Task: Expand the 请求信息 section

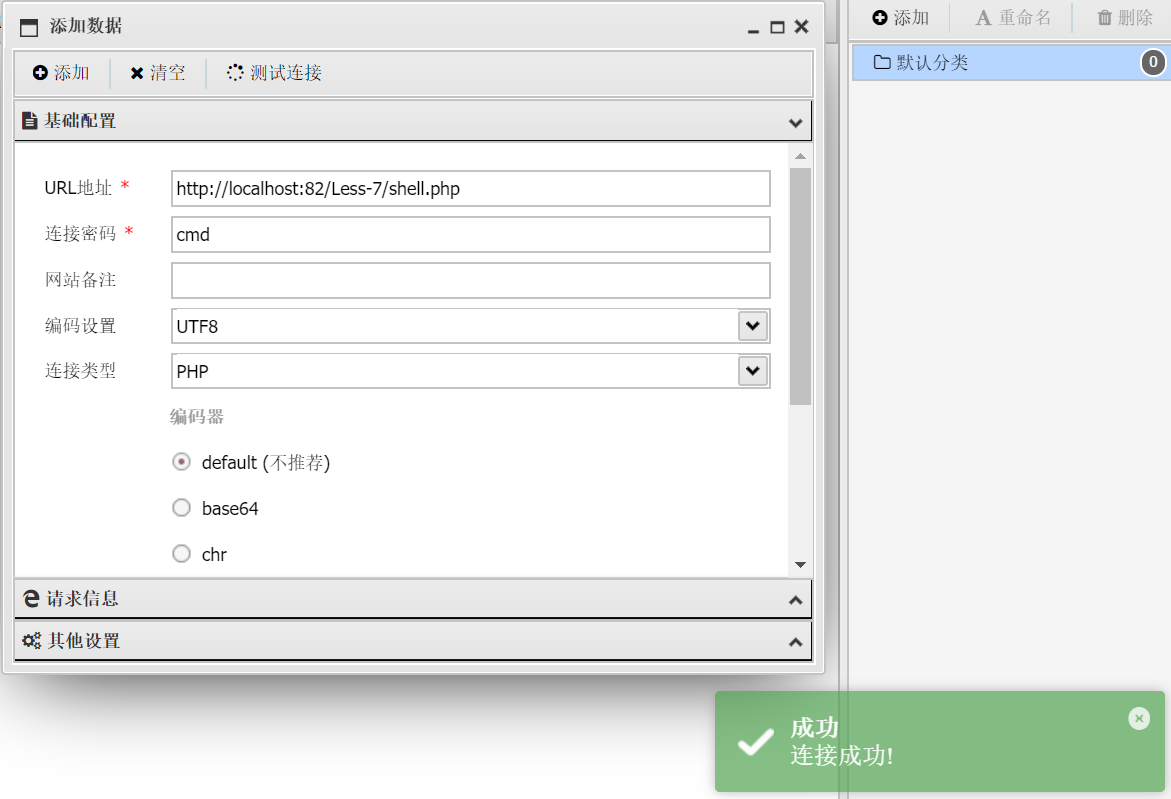Action: click(795, 600)
